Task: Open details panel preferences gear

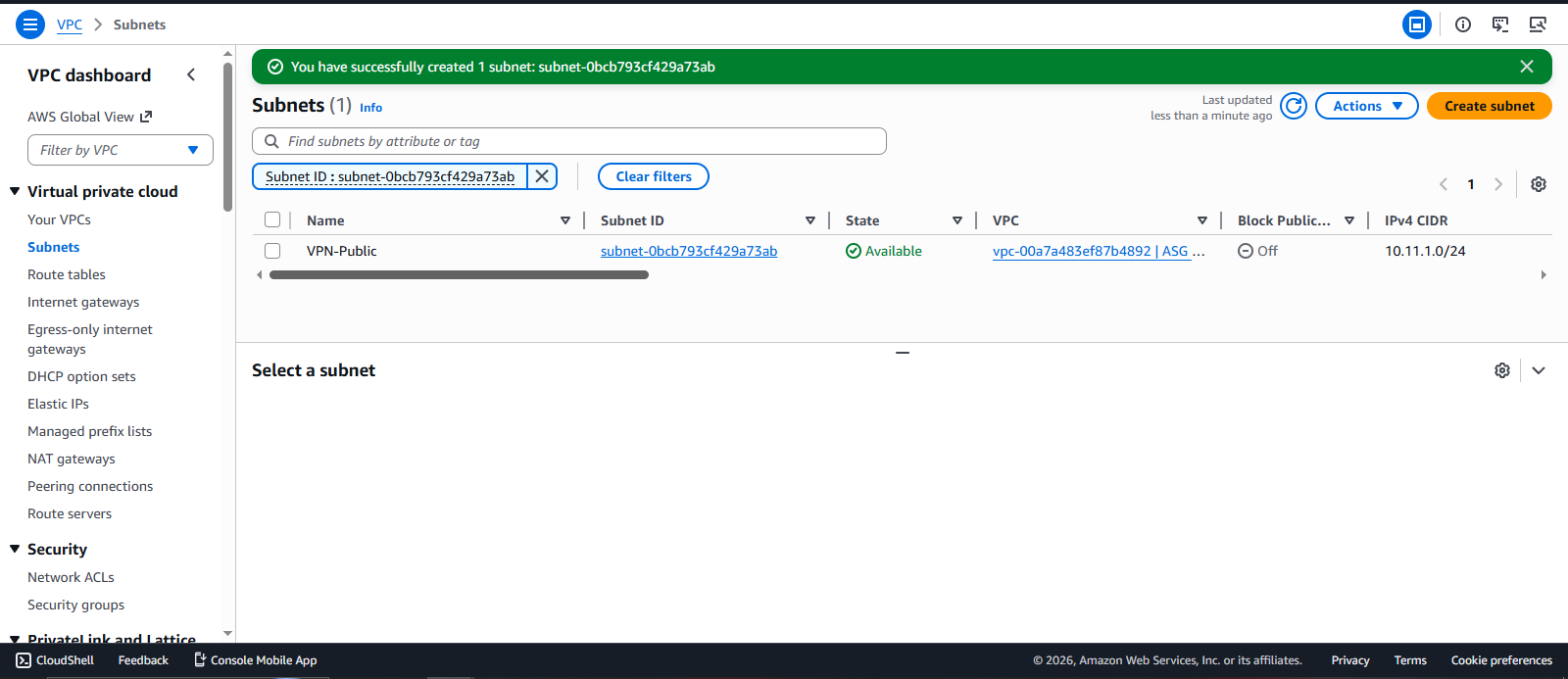Action: [1502, 370]
